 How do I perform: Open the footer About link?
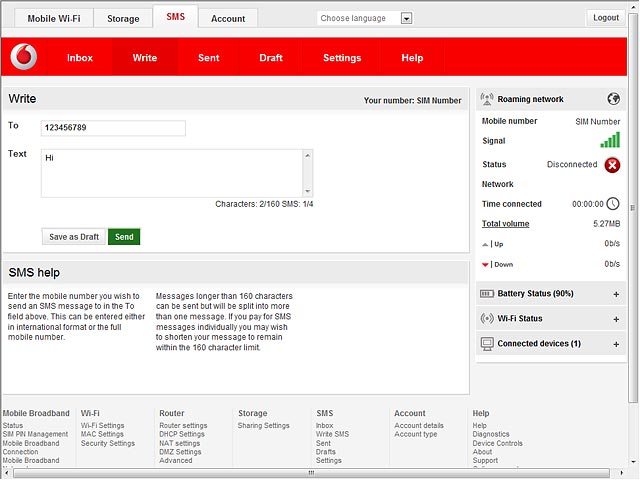pos(482,452)
